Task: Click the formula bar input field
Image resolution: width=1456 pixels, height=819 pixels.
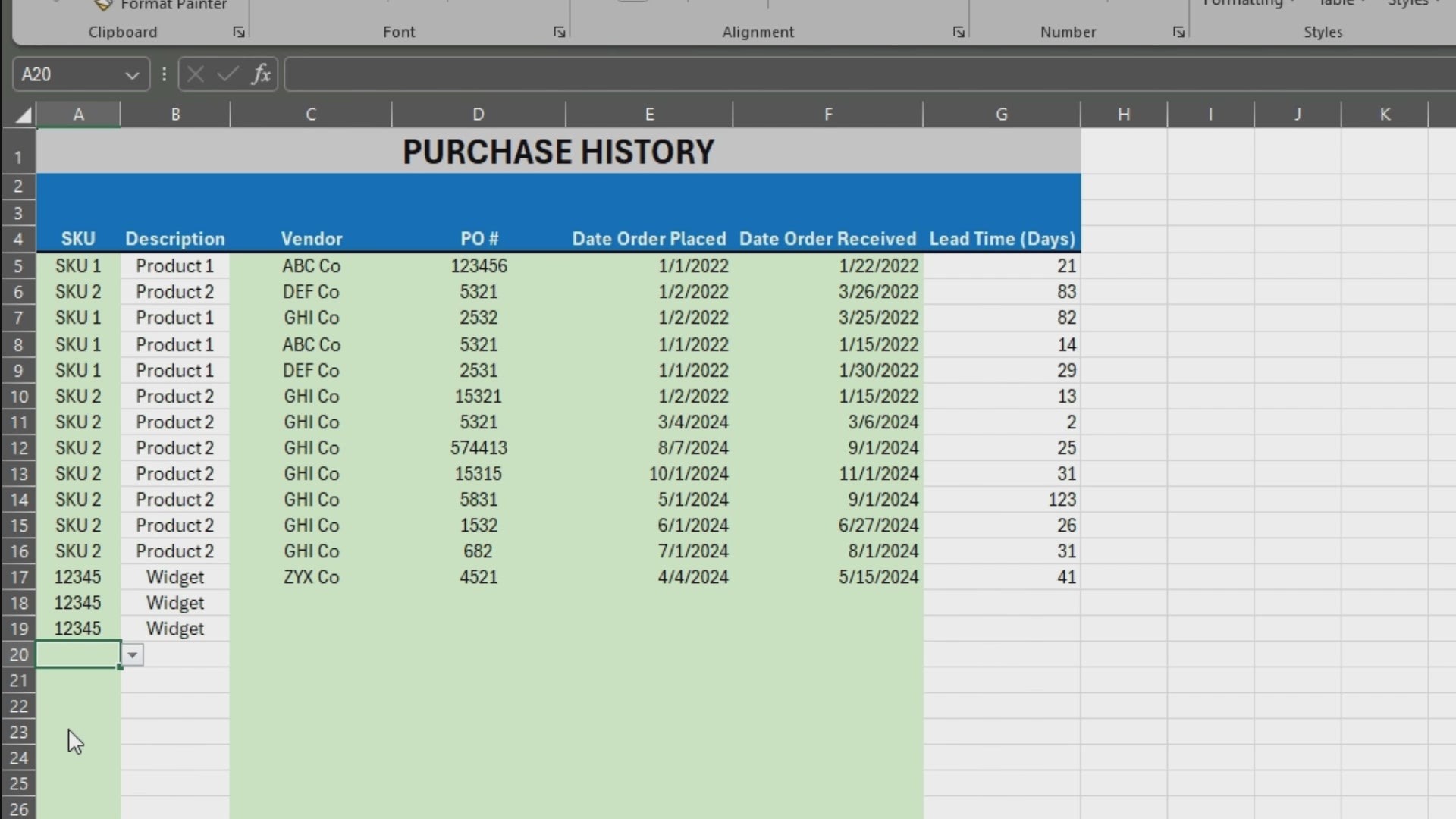Action: 870,74
